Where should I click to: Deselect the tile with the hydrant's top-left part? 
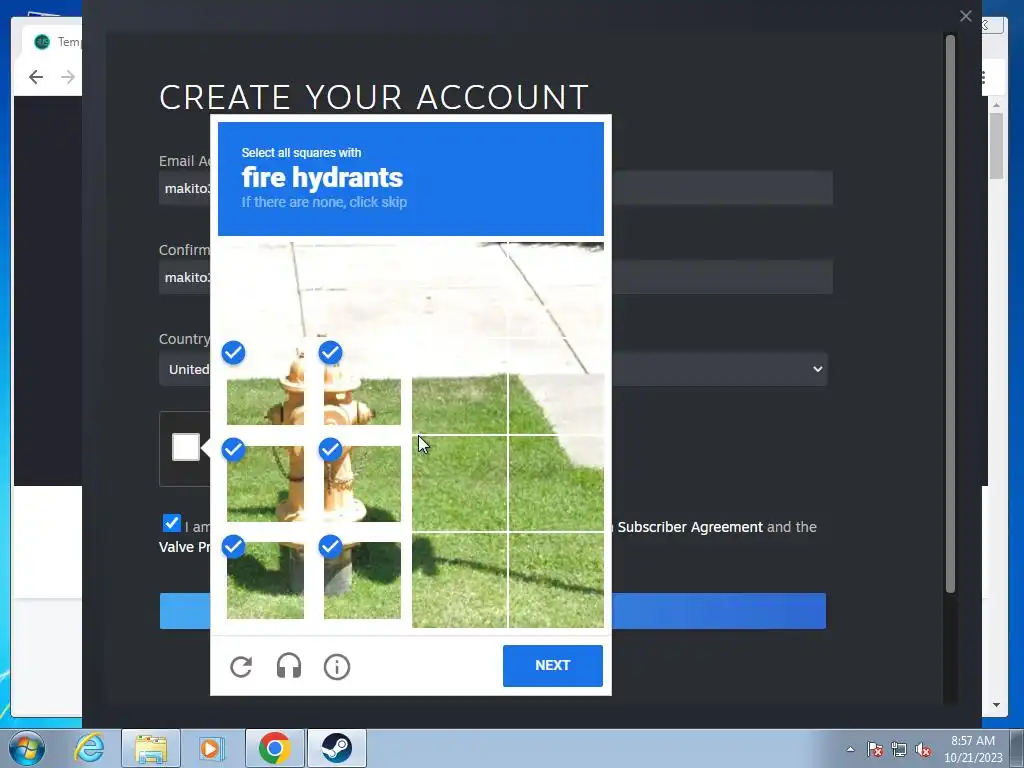click(x=265, y=387)
